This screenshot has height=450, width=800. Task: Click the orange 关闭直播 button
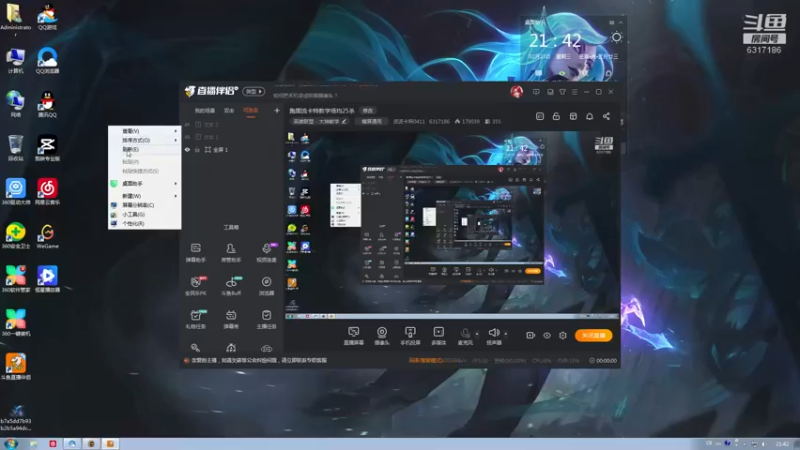coord(593,335)
